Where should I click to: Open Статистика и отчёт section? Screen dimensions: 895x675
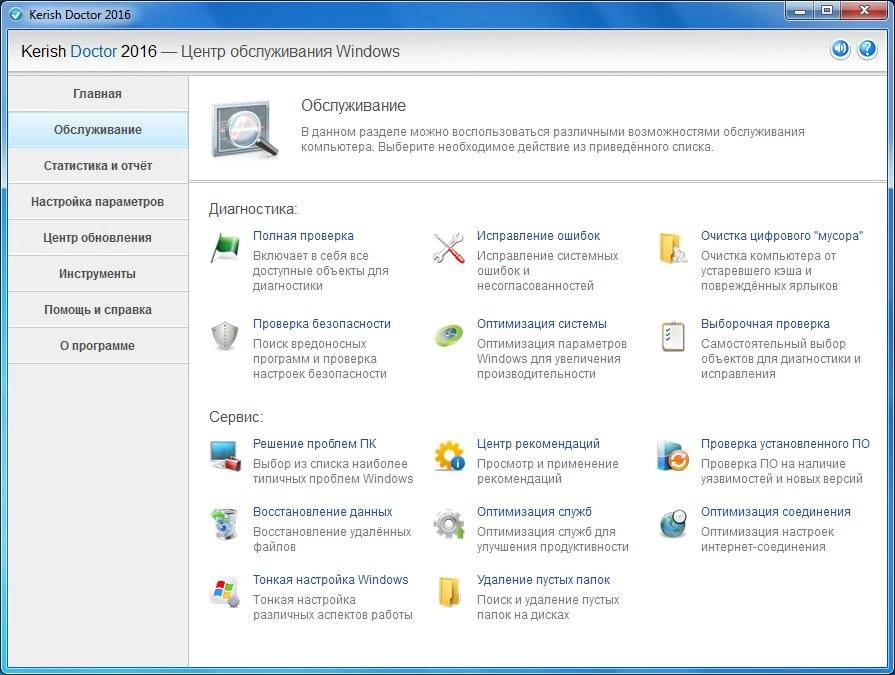click(x=98, y=165)
